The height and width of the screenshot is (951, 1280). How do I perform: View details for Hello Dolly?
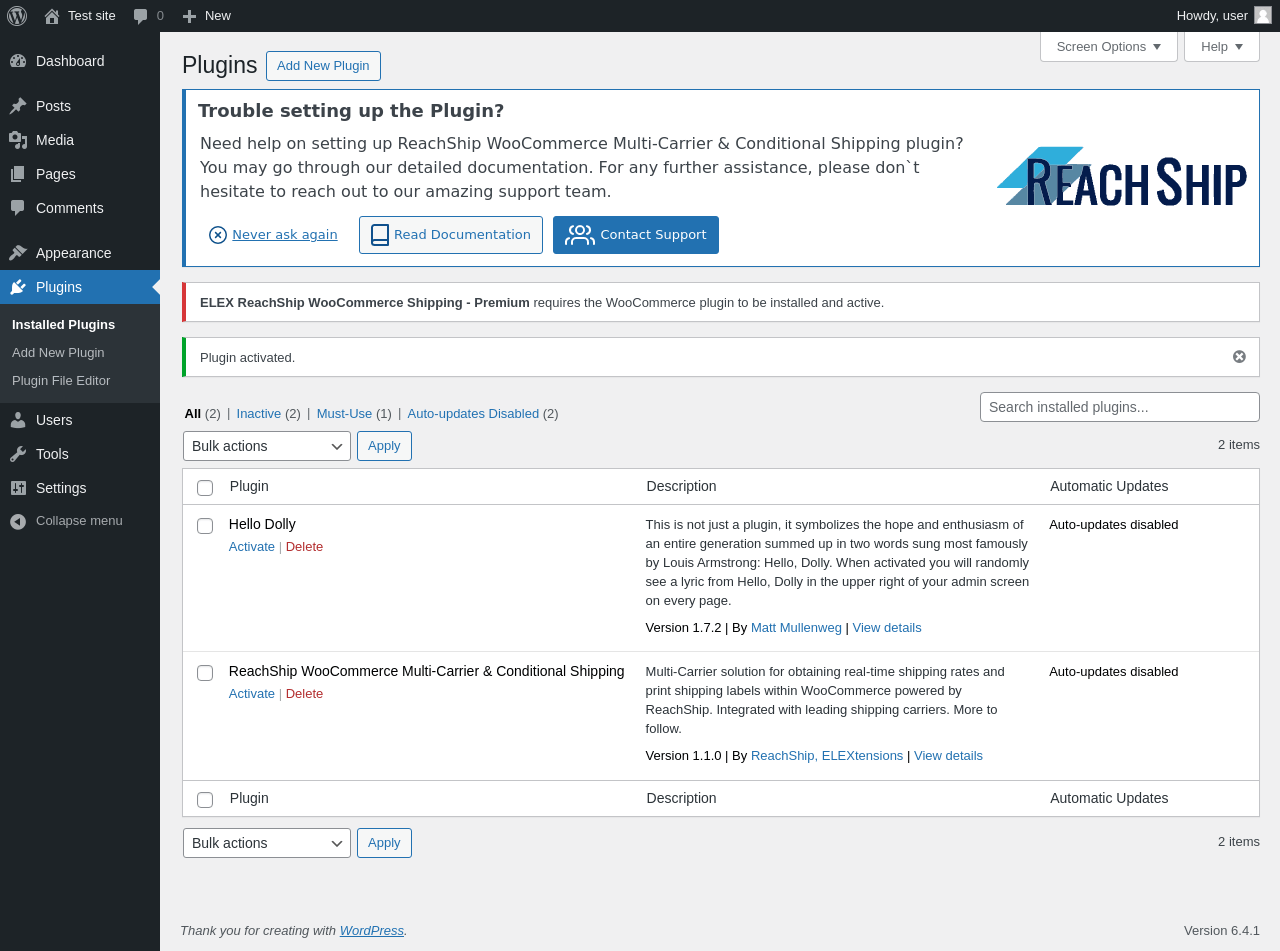[x=887, y=628]
